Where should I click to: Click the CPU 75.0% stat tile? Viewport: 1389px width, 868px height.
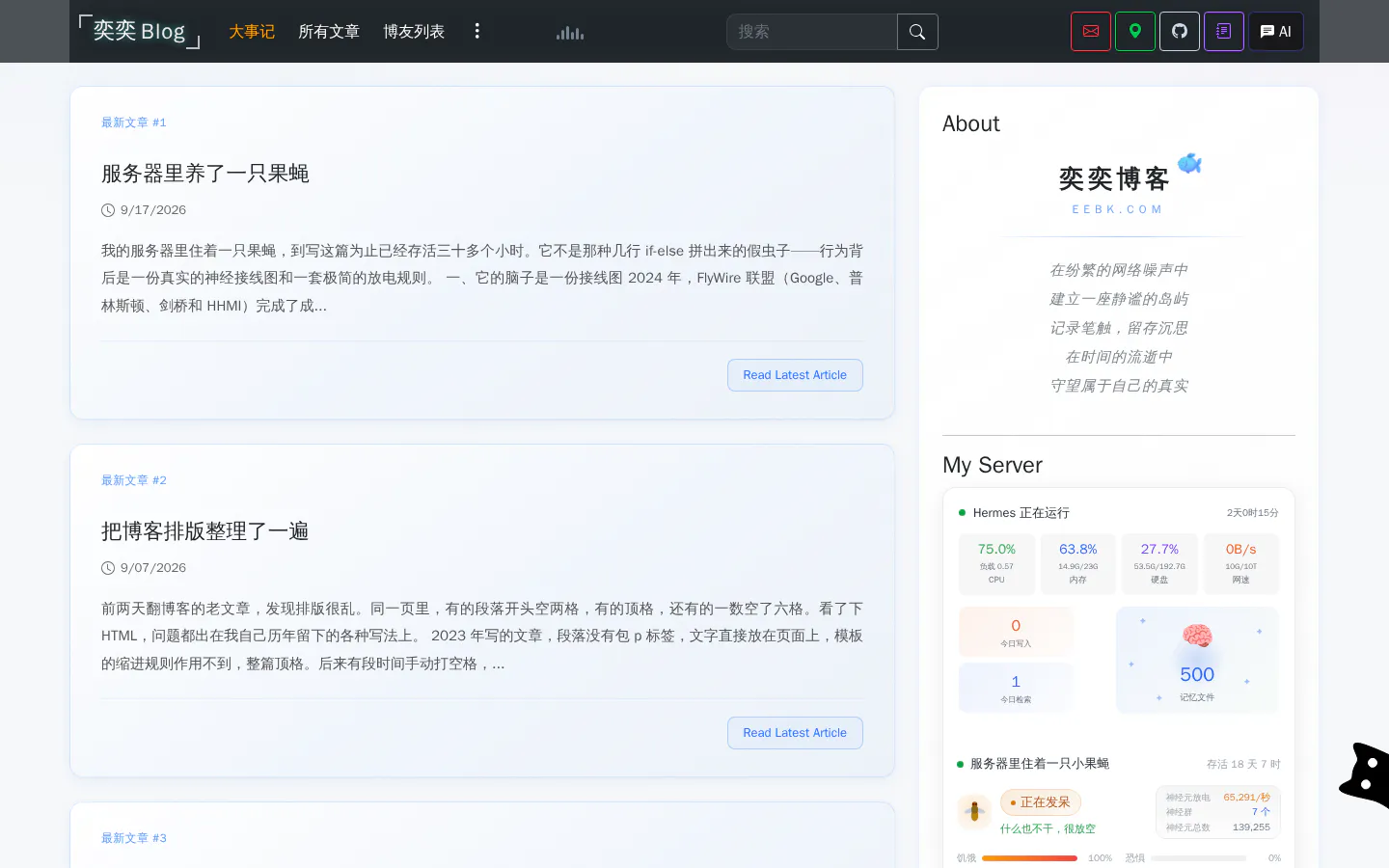pos(996,563)
